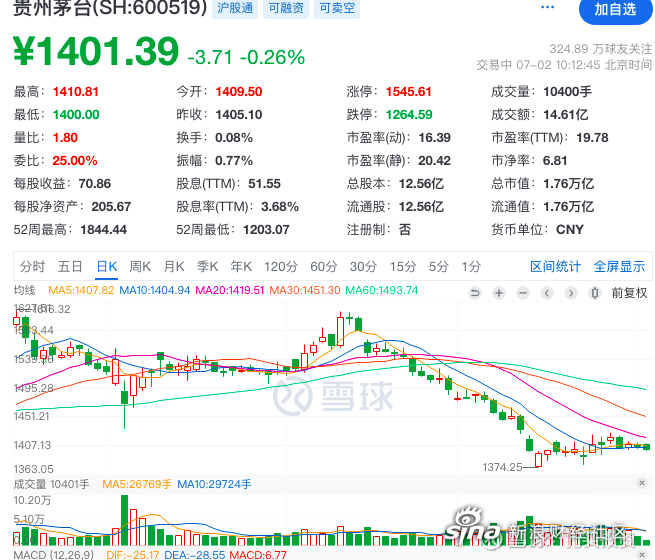Click the volume MA5:26769手 label
Screen dimensions: 655x560
pos(137,484)
